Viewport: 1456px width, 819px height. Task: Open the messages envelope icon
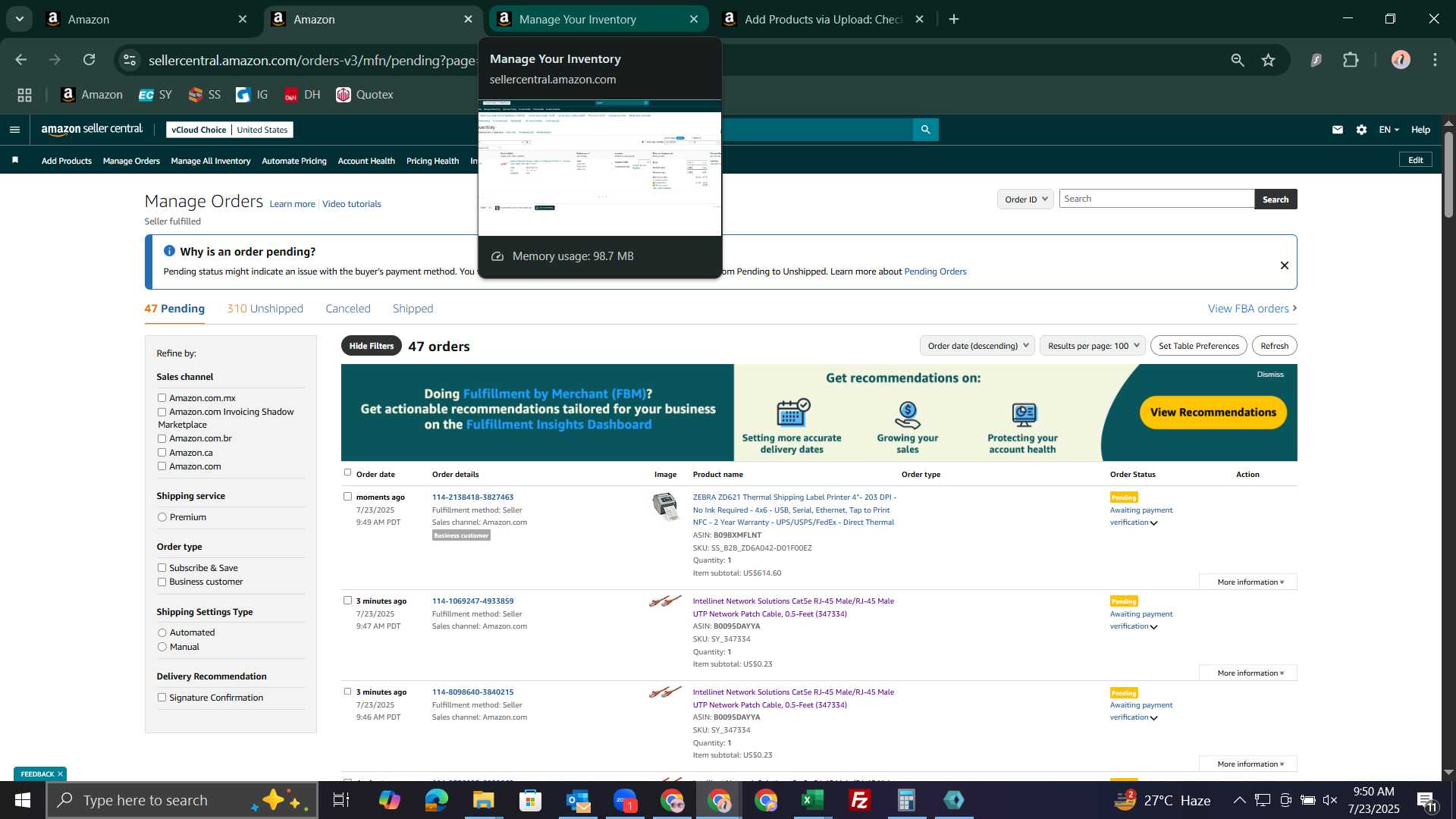[1338, 130]
